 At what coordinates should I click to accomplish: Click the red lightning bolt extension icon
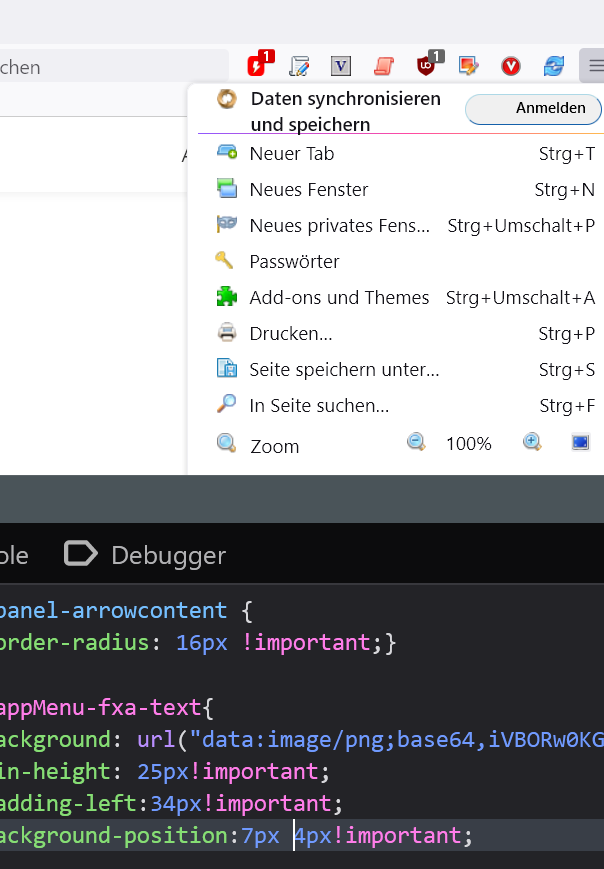pyautogui.click(x=259, y=67)
